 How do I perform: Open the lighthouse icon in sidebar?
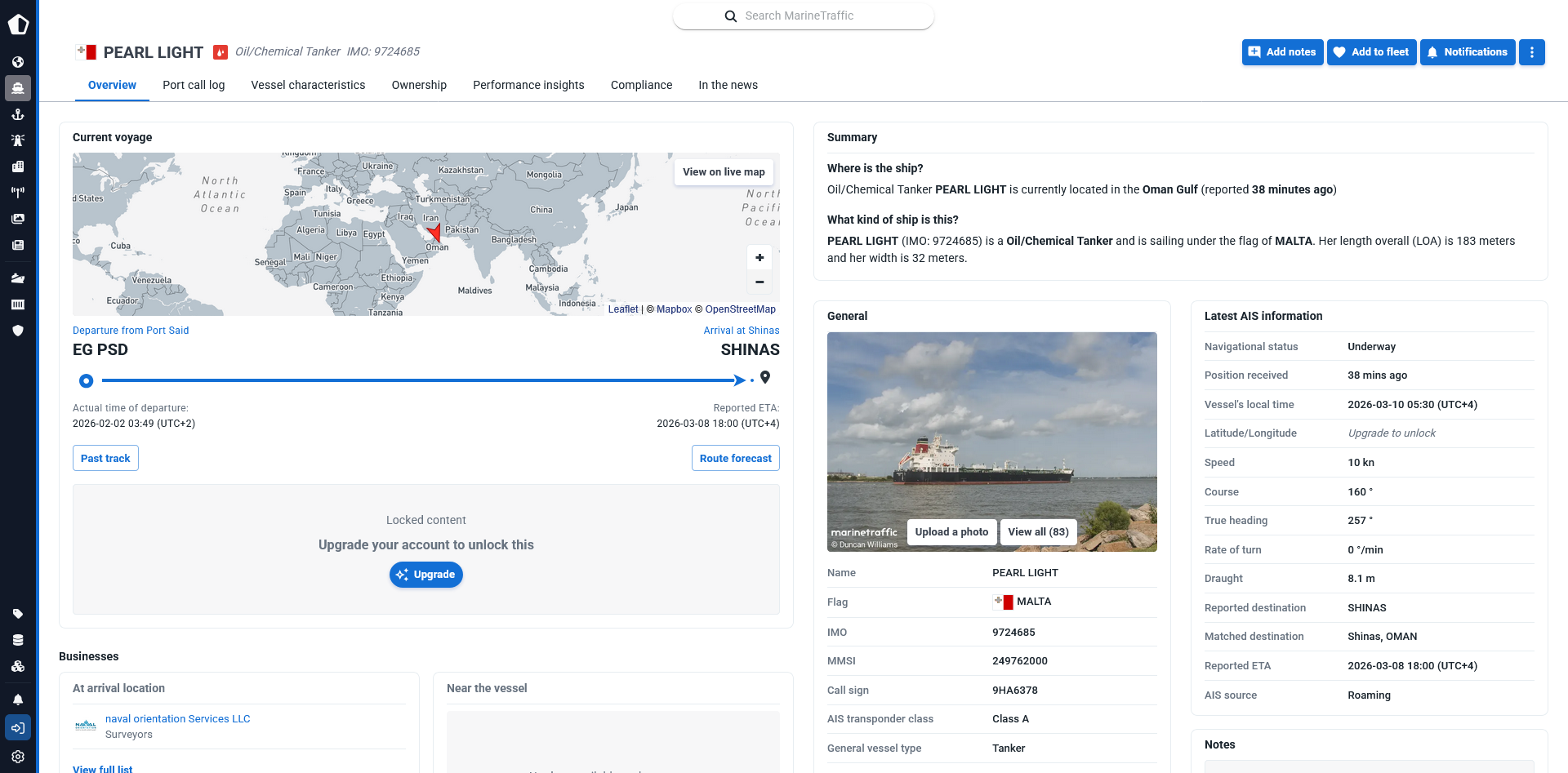(x=18, y=140)
